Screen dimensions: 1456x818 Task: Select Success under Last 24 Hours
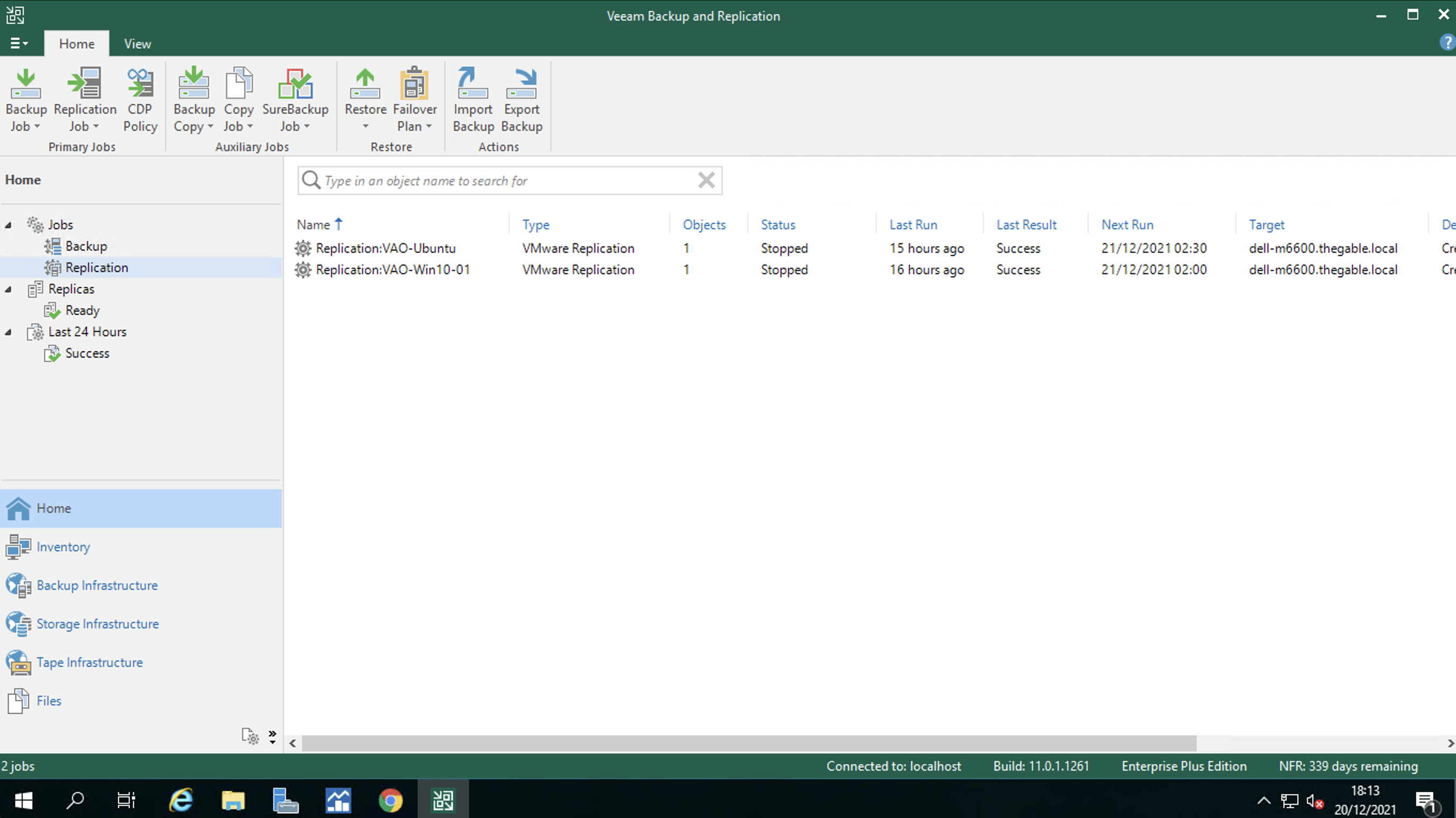click(87, 353)
